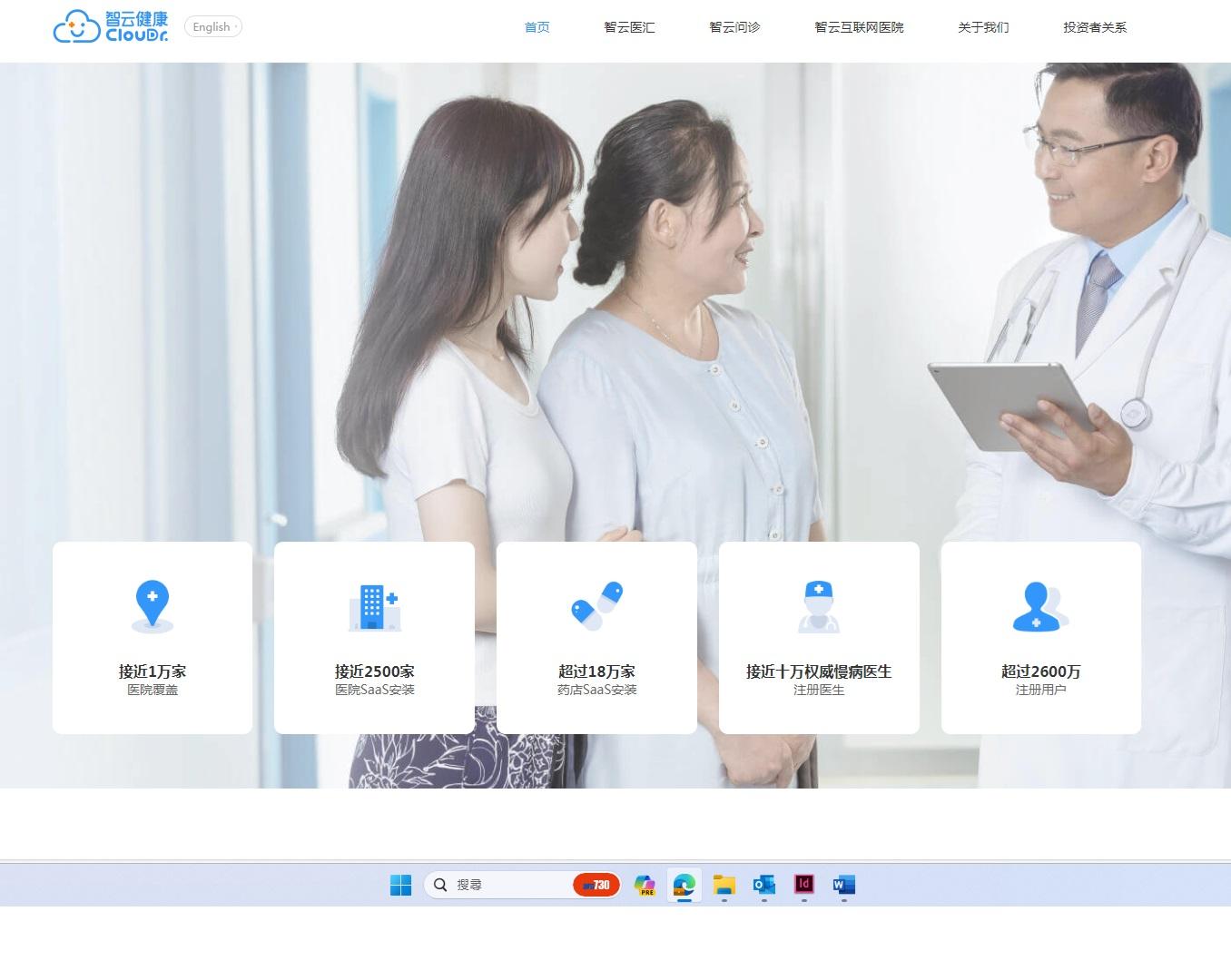Click the registered doctor avatar icon

click(x=819, y=606)
